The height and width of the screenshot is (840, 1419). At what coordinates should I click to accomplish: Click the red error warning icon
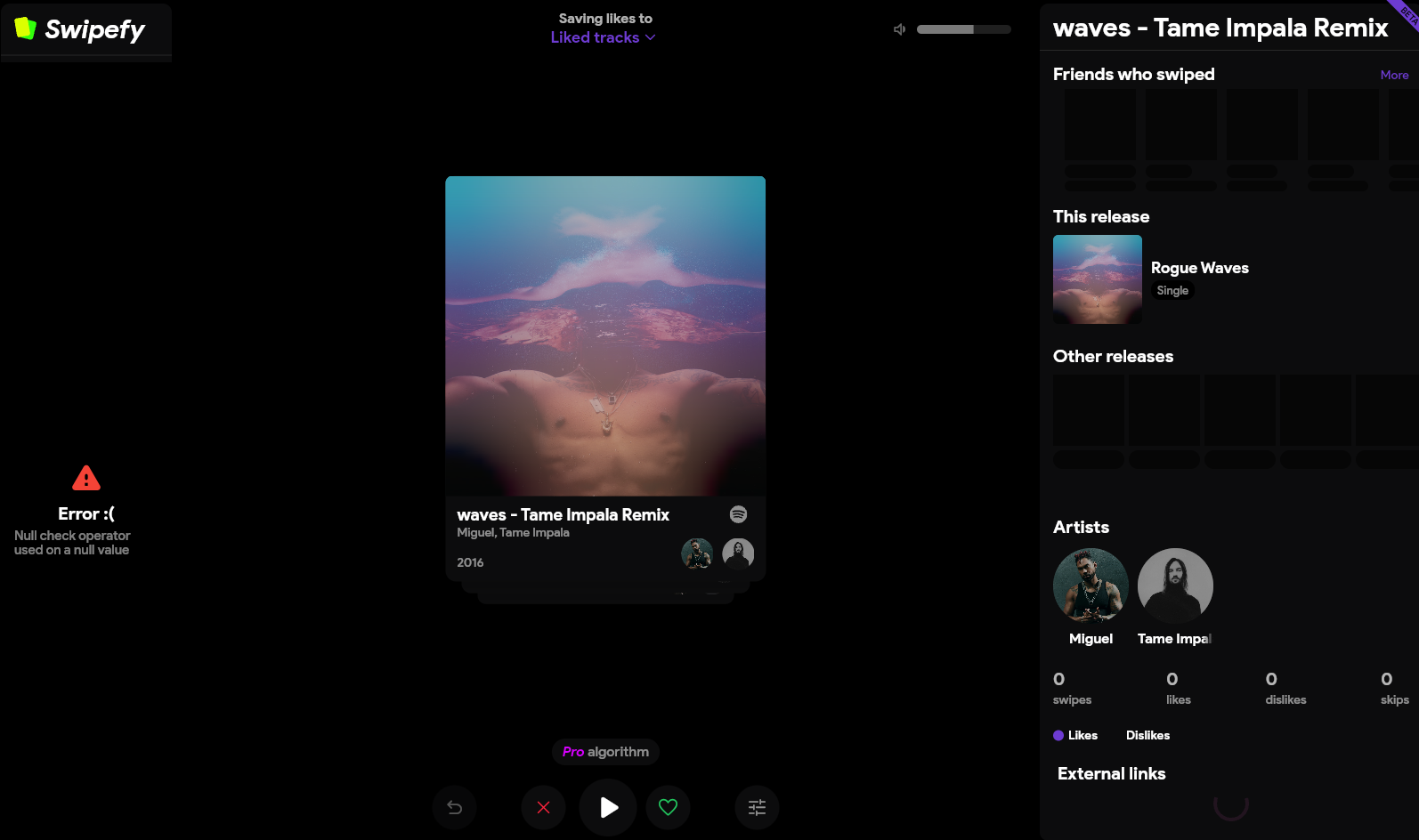[x=86, y=478]
